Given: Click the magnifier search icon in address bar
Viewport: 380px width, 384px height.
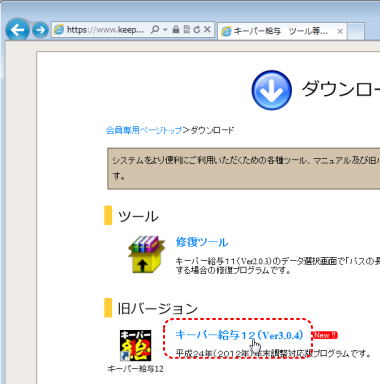Looking at the screenshot, I should click(x=155, y=30).
